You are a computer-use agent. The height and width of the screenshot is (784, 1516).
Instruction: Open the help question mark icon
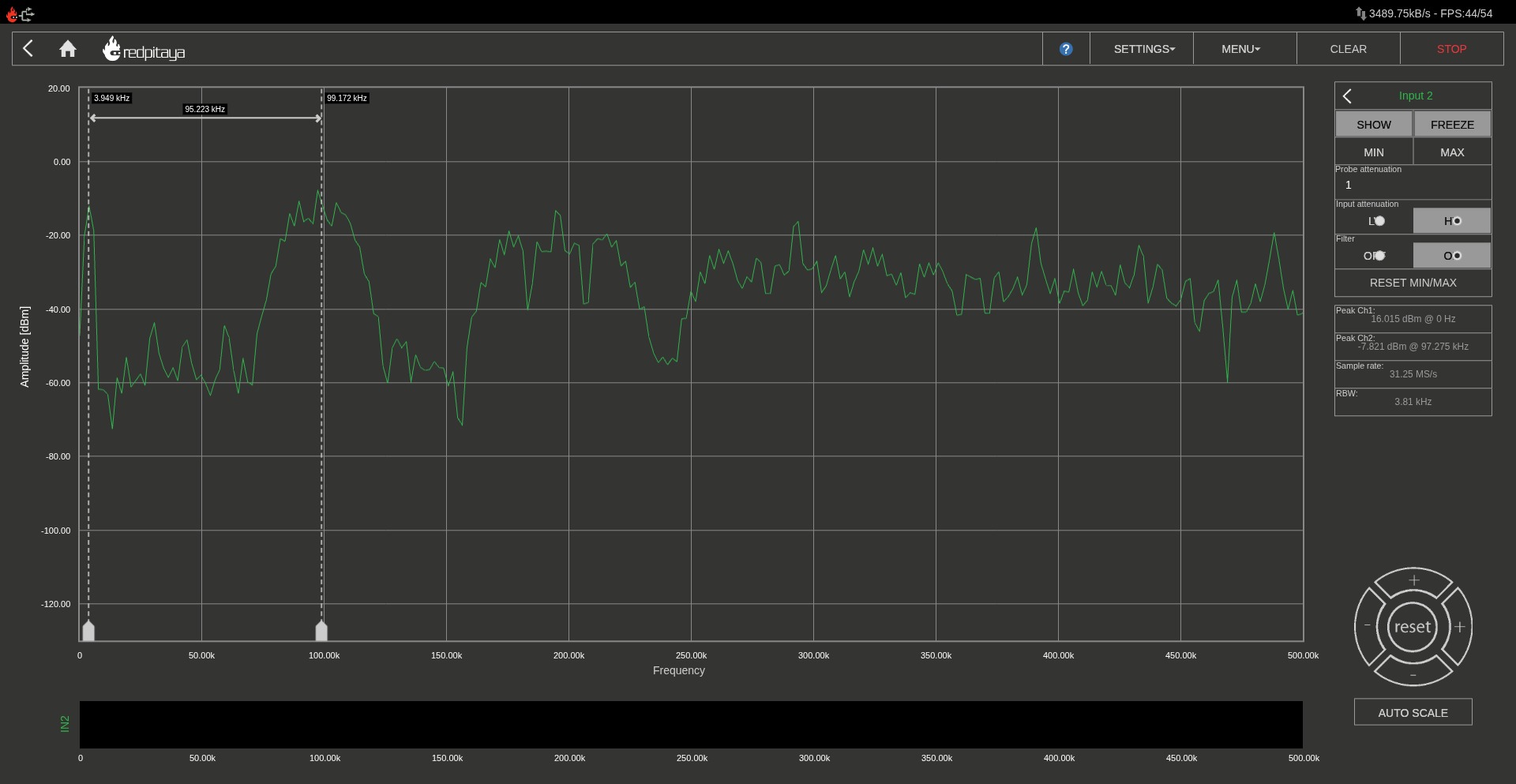click(1066, 48)
